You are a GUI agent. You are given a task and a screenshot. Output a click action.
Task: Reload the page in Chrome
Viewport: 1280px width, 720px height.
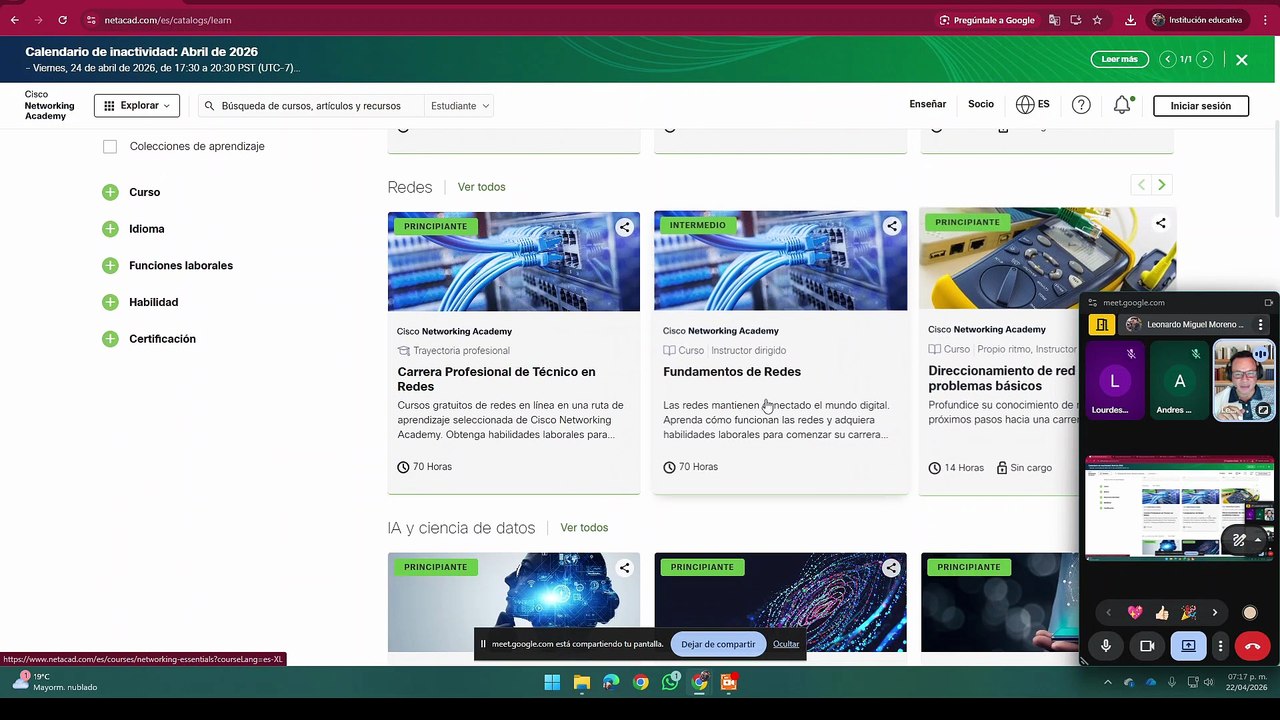coord(62,20)
